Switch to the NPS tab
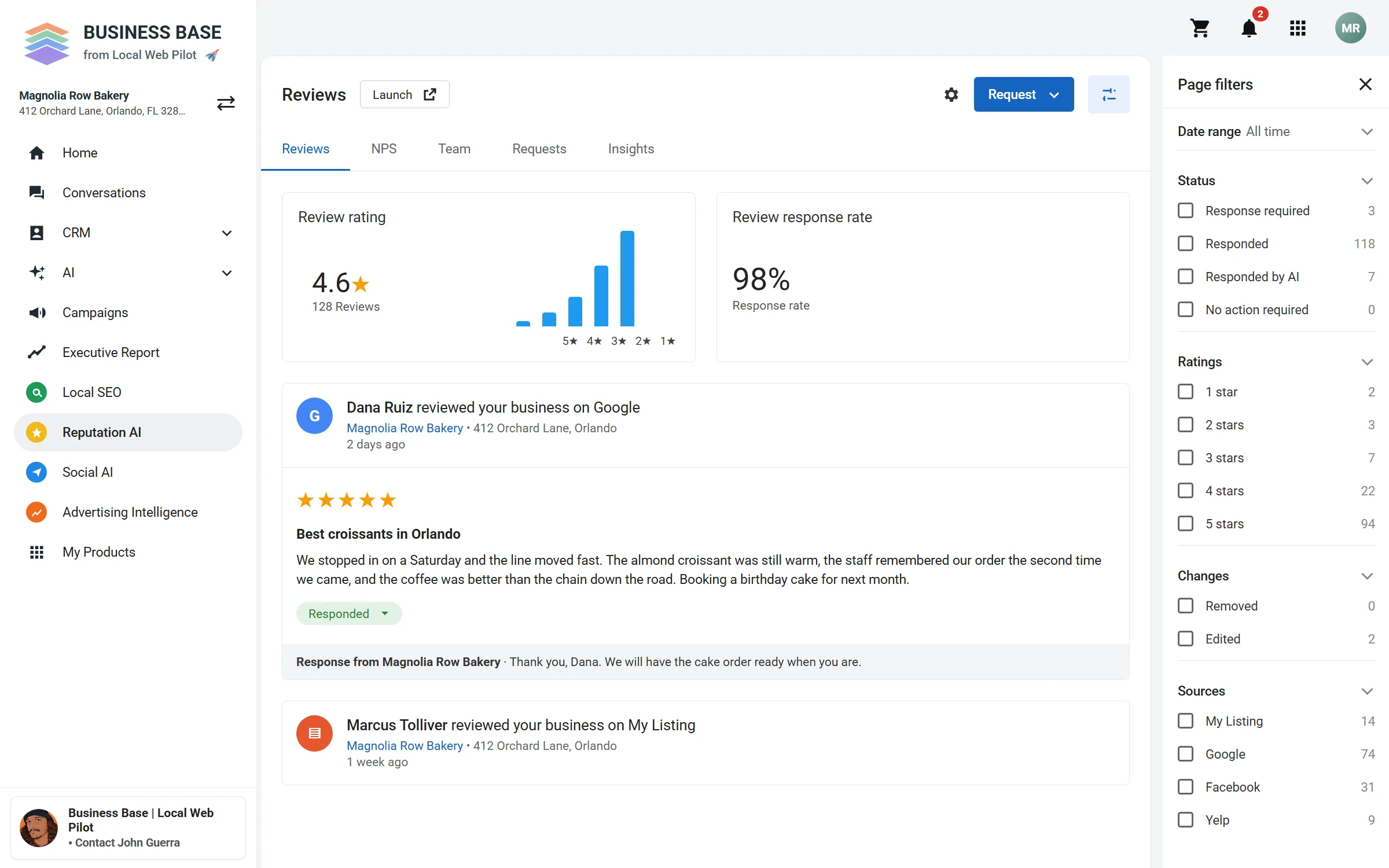 (x=384, y=149)
